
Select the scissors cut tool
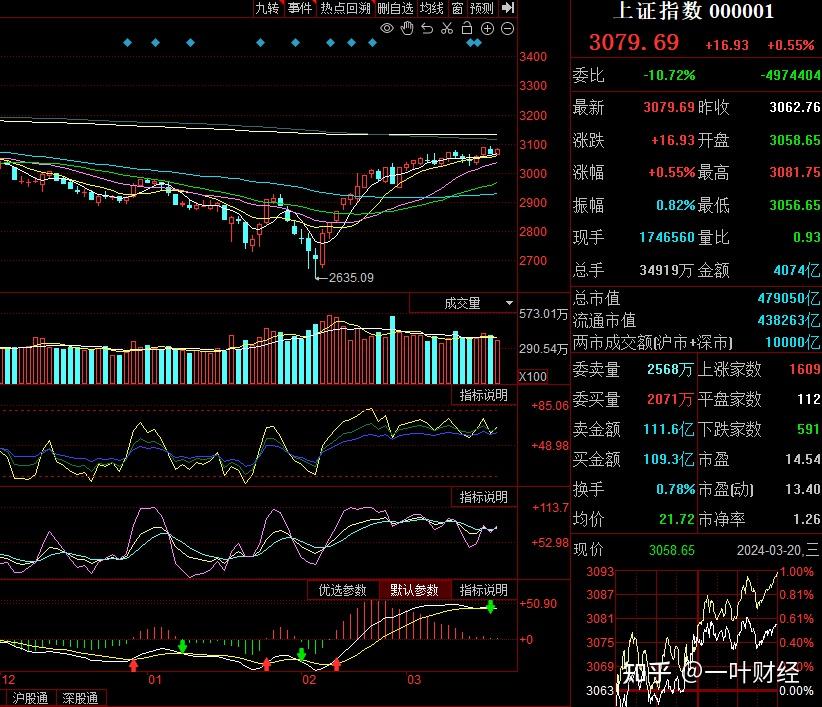tap(447, 29)
